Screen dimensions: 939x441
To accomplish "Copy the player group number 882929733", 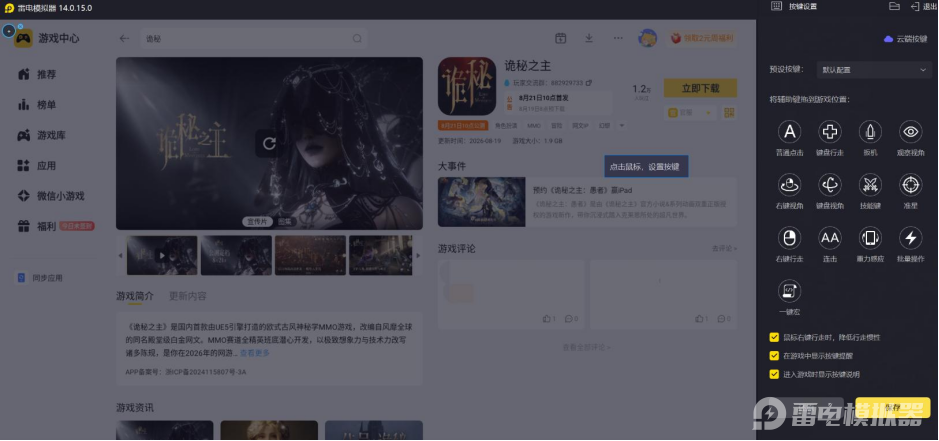I will [589, 83].
